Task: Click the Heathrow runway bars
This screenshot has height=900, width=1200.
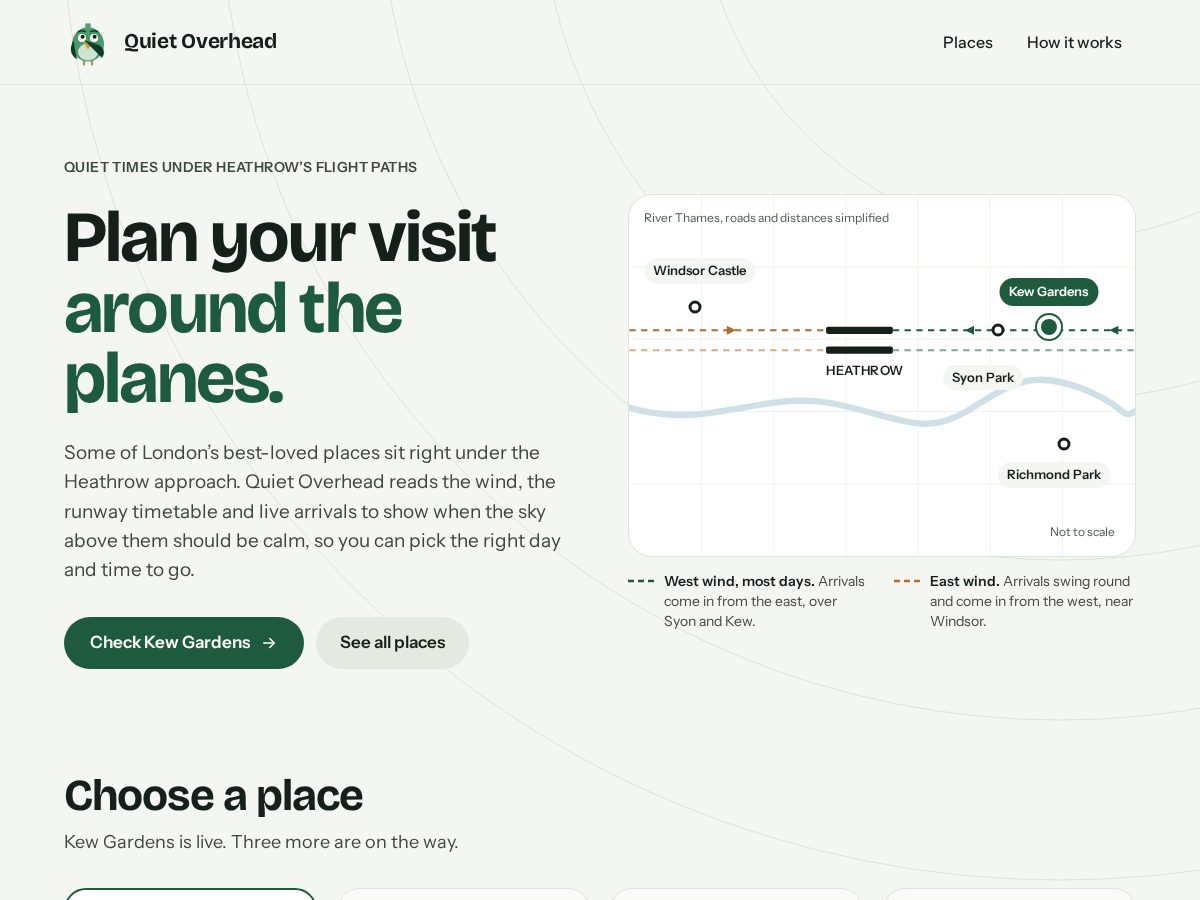Action: tap(859, 340)
